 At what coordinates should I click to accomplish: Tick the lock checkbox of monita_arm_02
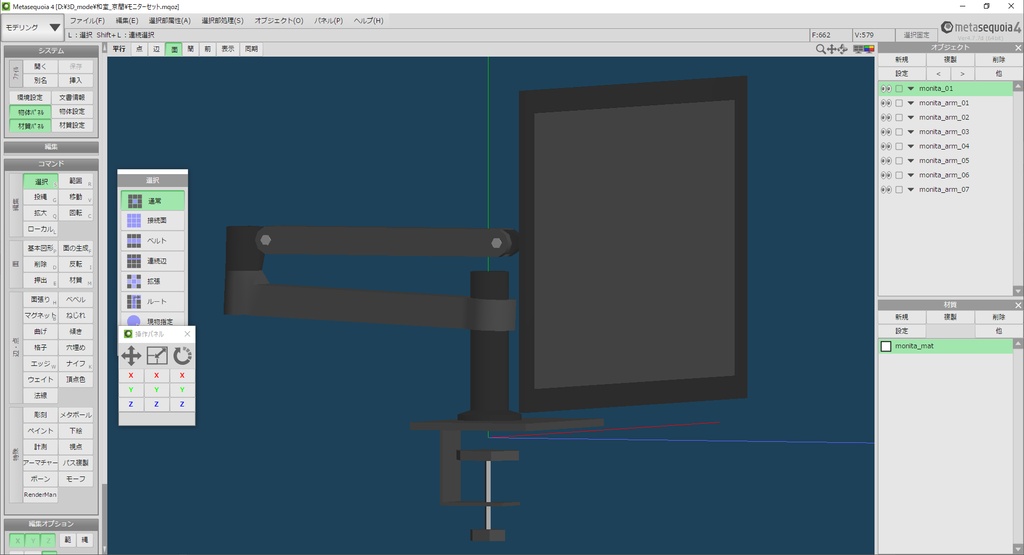click(899, 118)
